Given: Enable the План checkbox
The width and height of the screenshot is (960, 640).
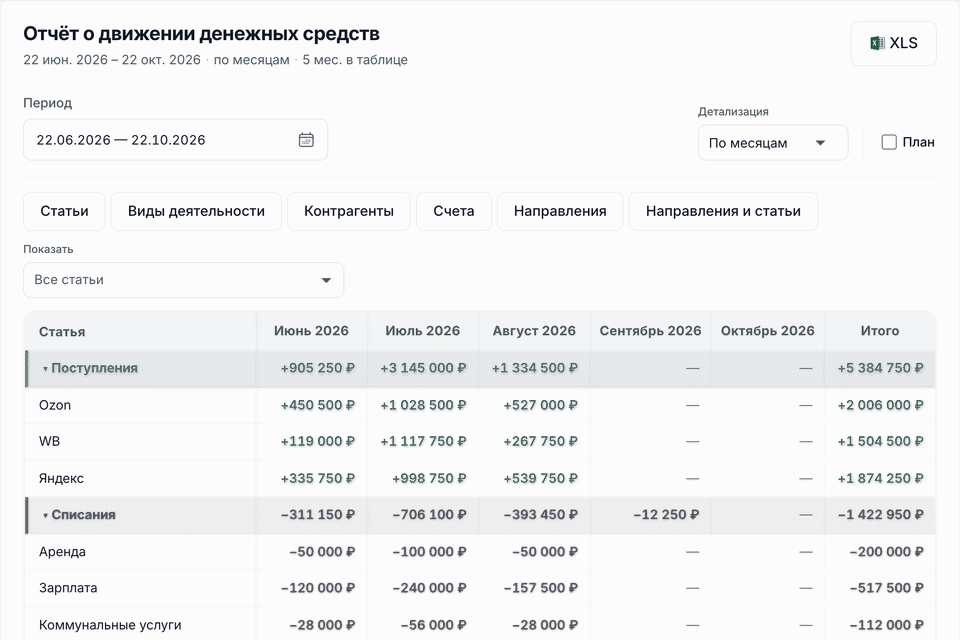Looking at the screenshot, I should pyautogui.click(x=889, y=142).
